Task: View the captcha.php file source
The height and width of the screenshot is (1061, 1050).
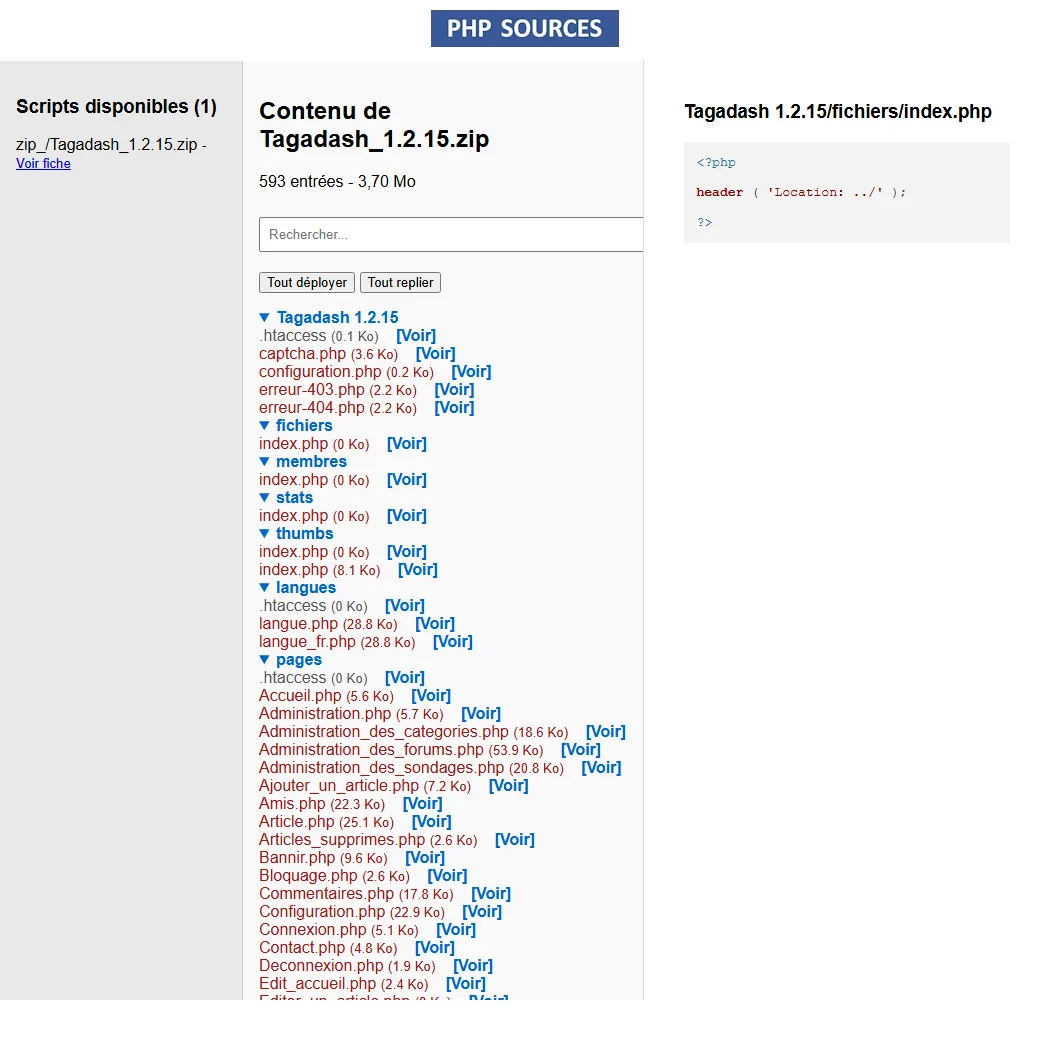Action: pyautogui.click(x=435, y=354)
